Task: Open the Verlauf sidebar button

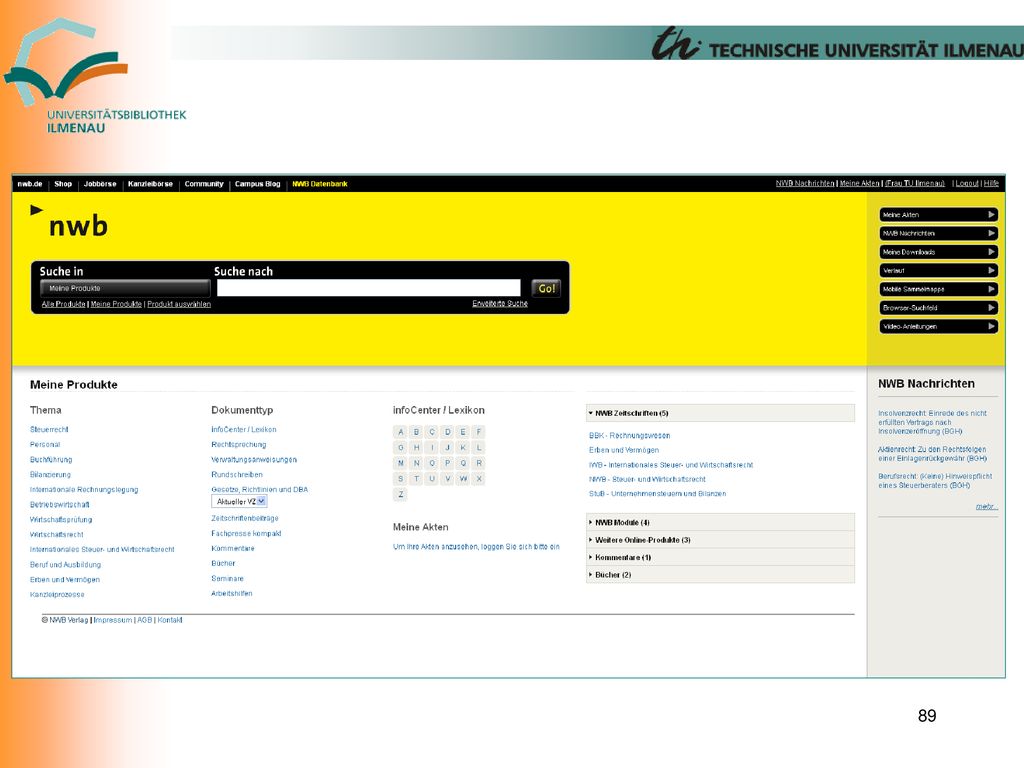Action: pyautogui.click(x=938, y=270)
